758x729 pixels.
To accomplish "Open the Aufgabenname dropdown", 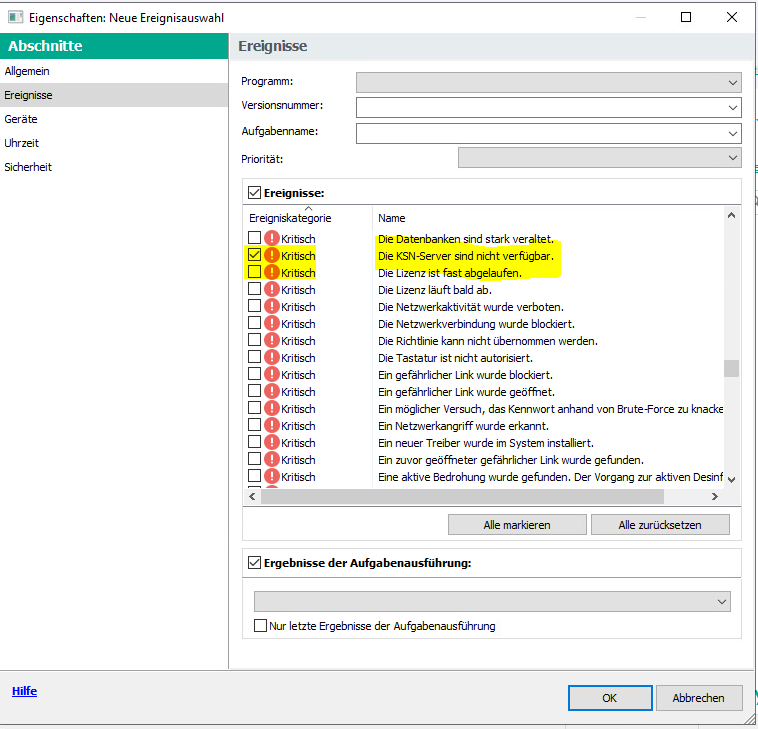I will [549, 133].
